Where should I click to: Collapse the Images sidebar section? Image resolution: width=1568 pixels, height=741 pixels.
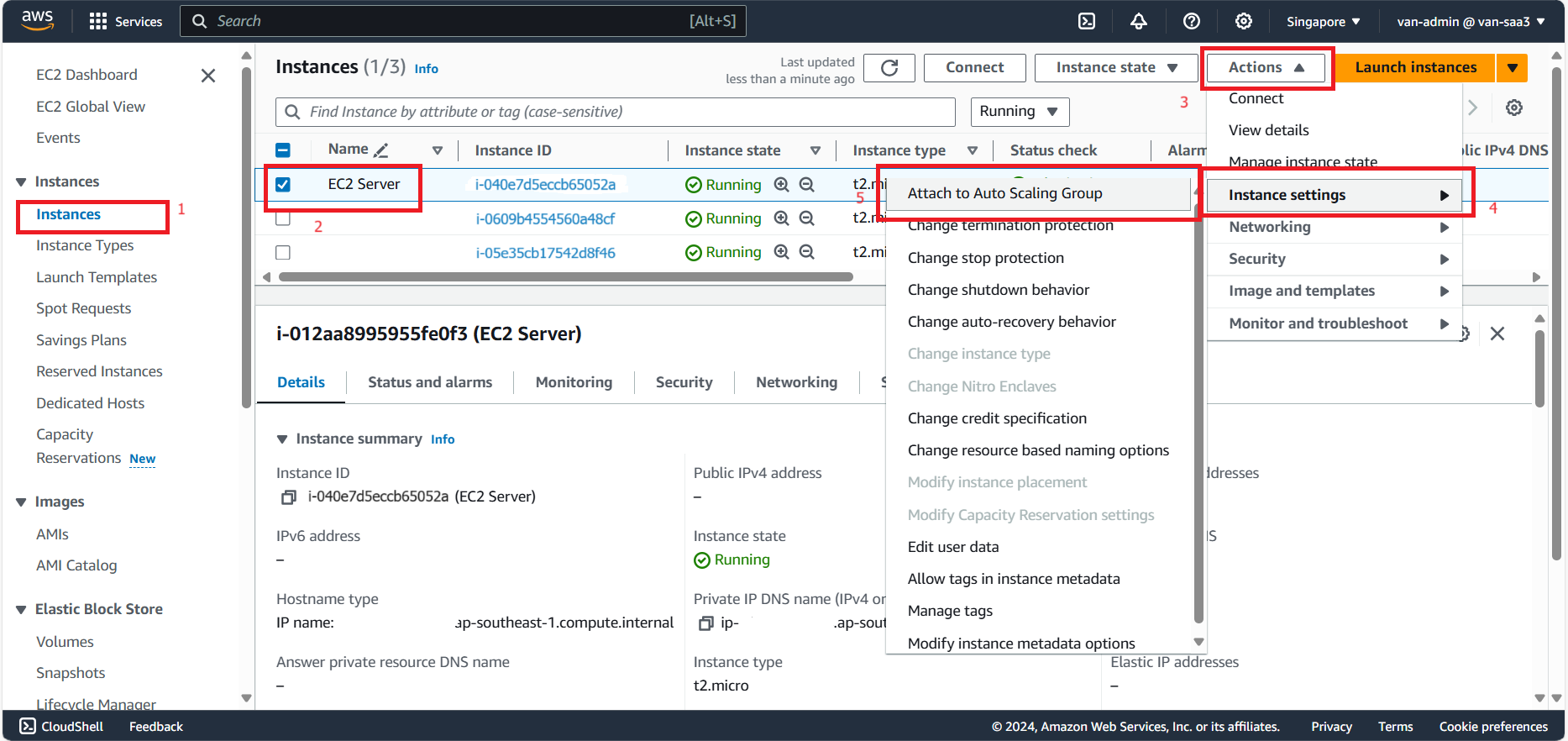[x=21, y=502]
